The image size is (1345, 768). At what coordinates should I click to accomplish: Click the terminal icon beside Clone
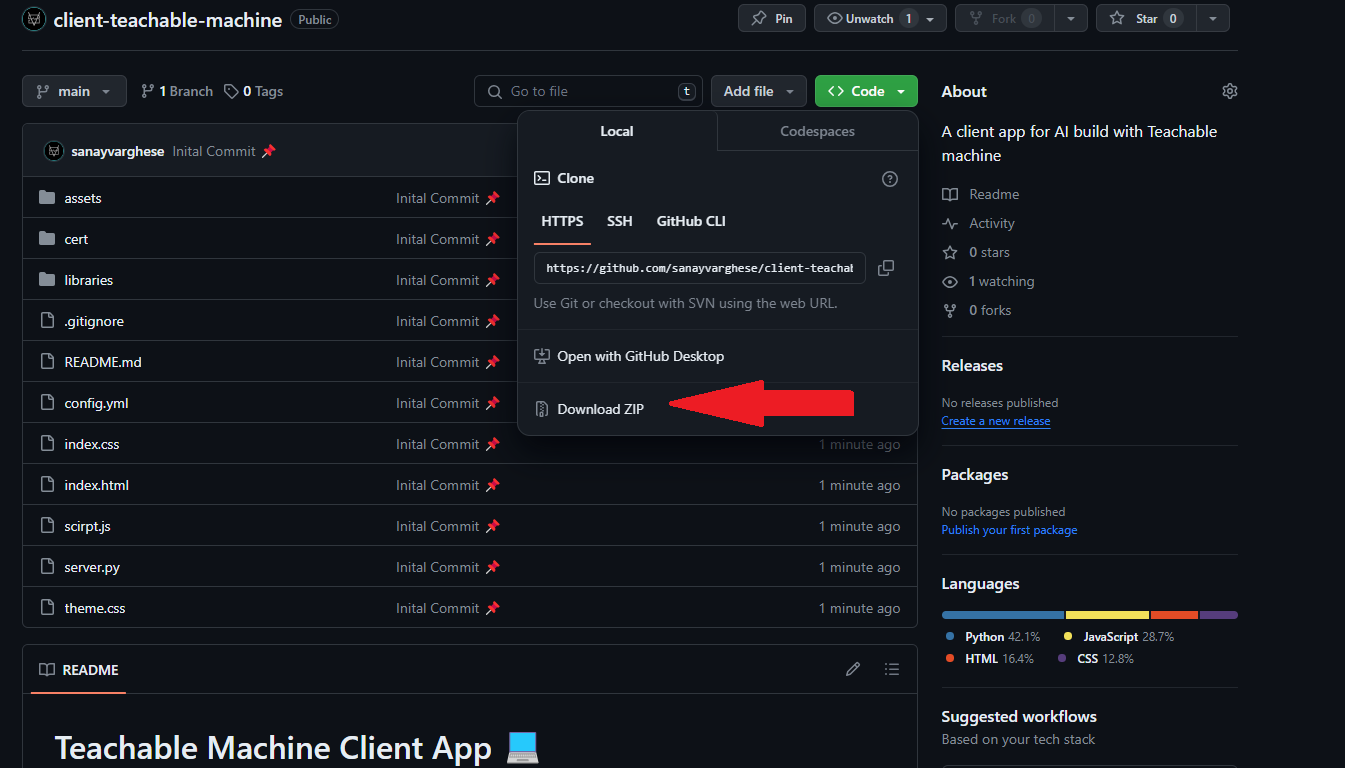click(x=542, y=178)
